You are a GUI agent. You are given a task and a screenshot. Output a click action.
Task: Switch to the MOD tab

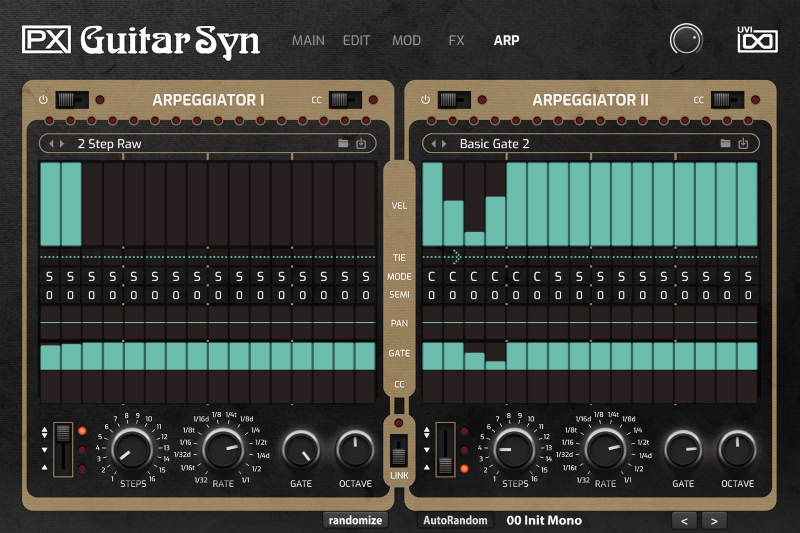(x=406, y=40)
